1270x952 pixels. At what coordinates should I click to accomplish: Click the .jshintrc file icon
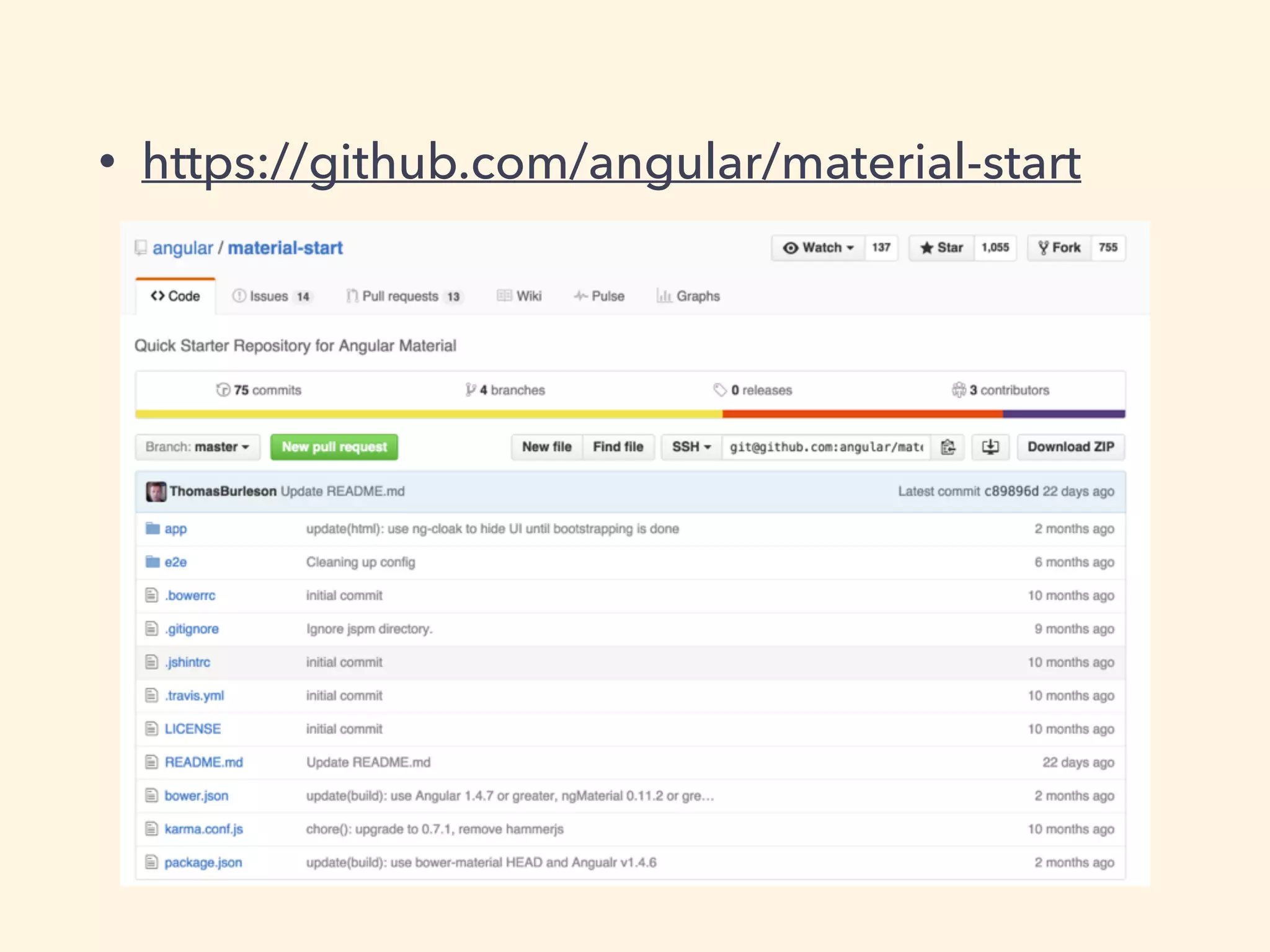tap(151, 662)
